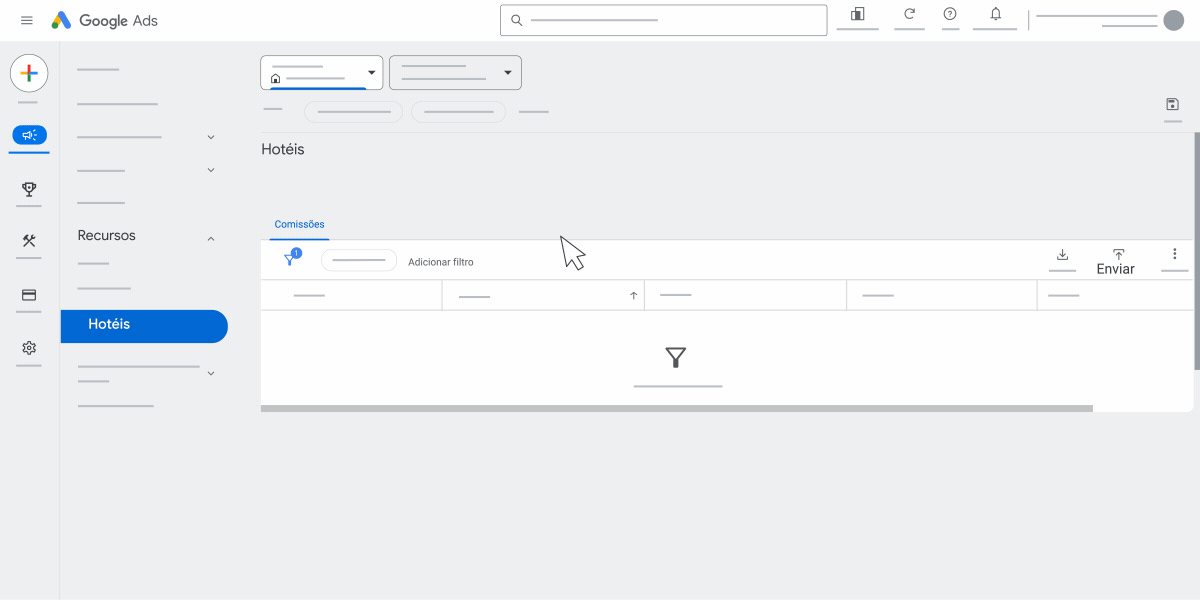This screenshot has height=600, width=1200.
Task: Open the account dropdown with home icon
Action: (x=322, y=72)
